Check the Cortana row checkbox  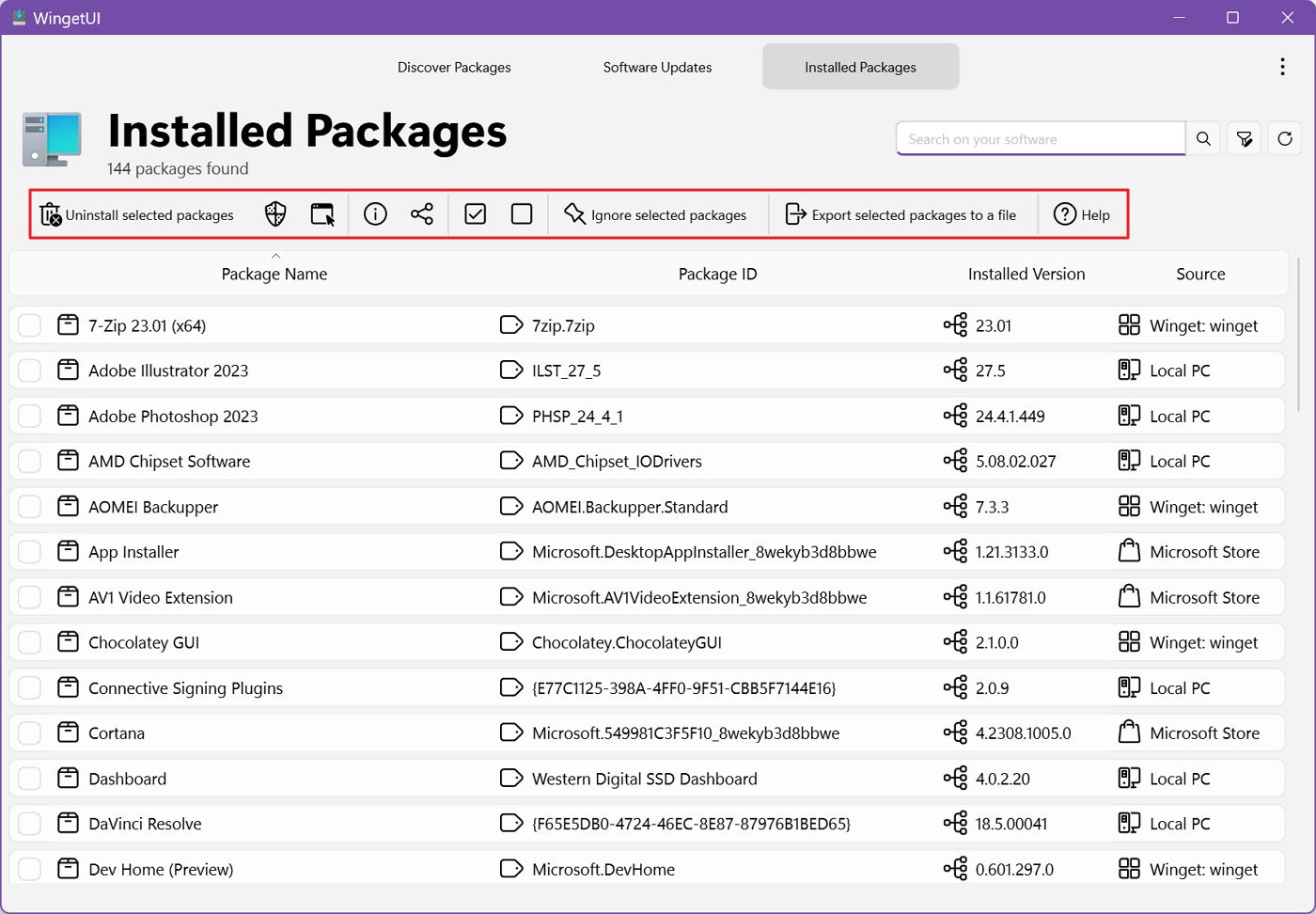(x=30, y=733)
